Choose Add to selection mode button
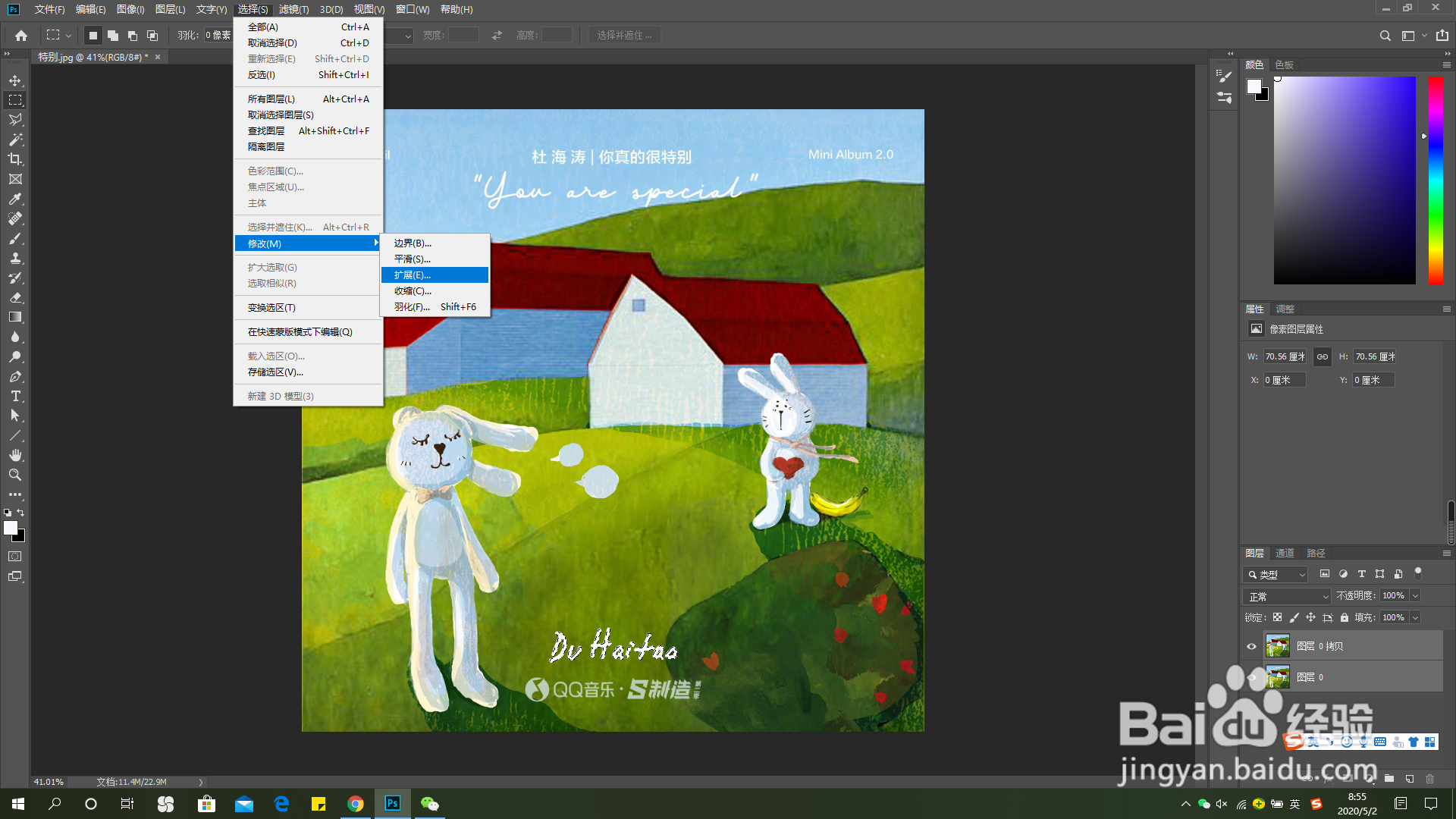Image resolution: width=1456 pixels, height=819 pixels. tap(113, 36)
